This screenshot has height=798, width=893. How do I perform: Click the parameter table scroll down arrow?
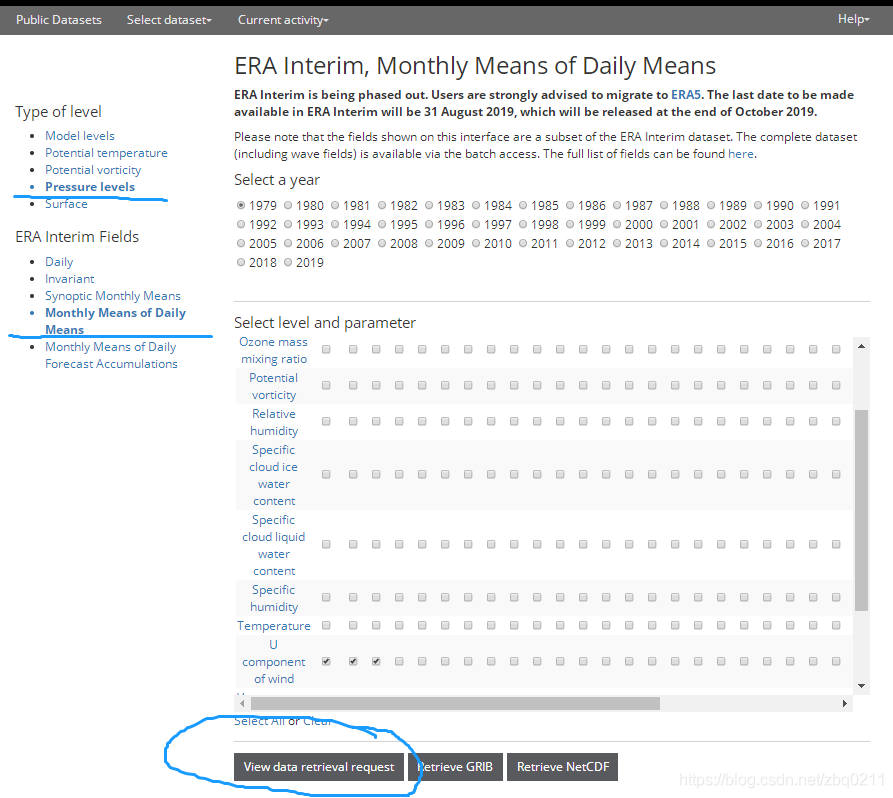point(861,686)
